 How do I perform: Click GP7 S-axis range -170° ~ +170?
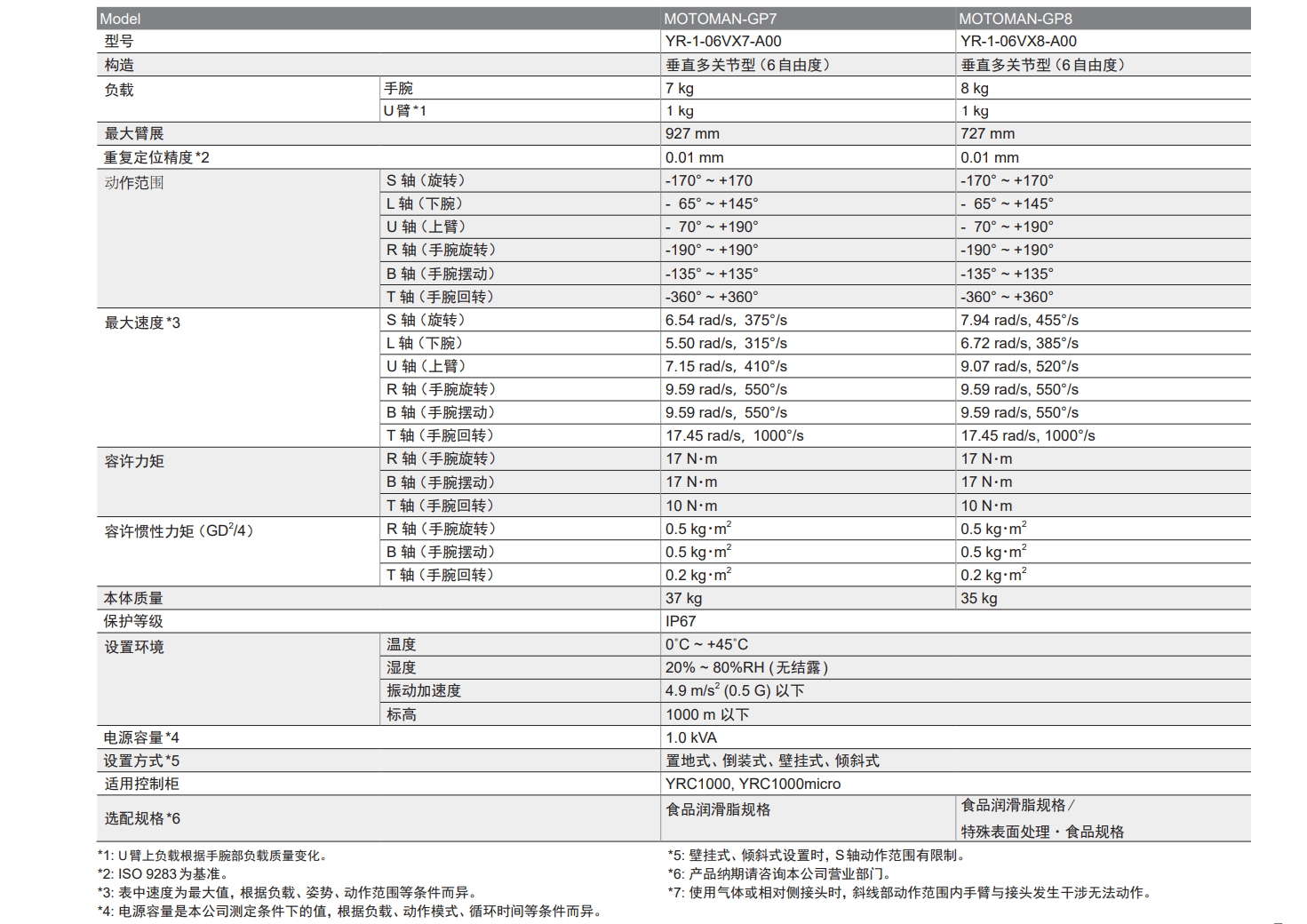click(x=708, y=180)
